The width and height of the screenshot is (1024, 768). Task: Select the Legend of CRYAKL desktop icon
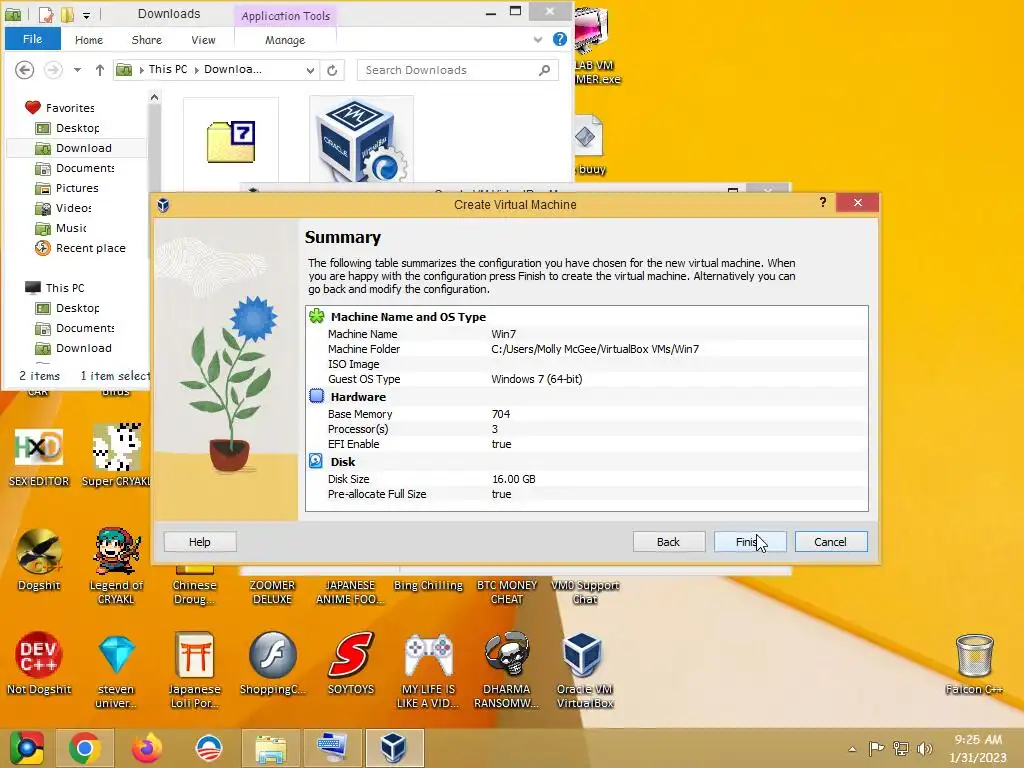coord(116,566)
